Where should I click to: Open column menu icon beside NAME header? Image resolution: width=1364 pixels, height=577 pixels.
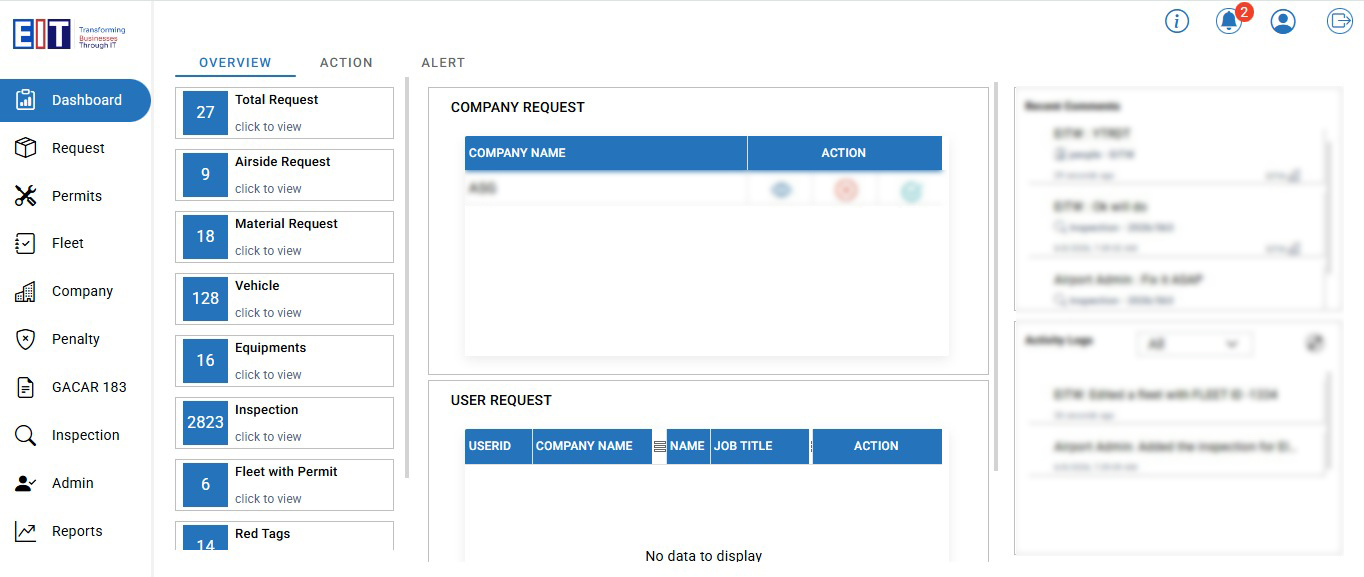(x=659, y=447)
